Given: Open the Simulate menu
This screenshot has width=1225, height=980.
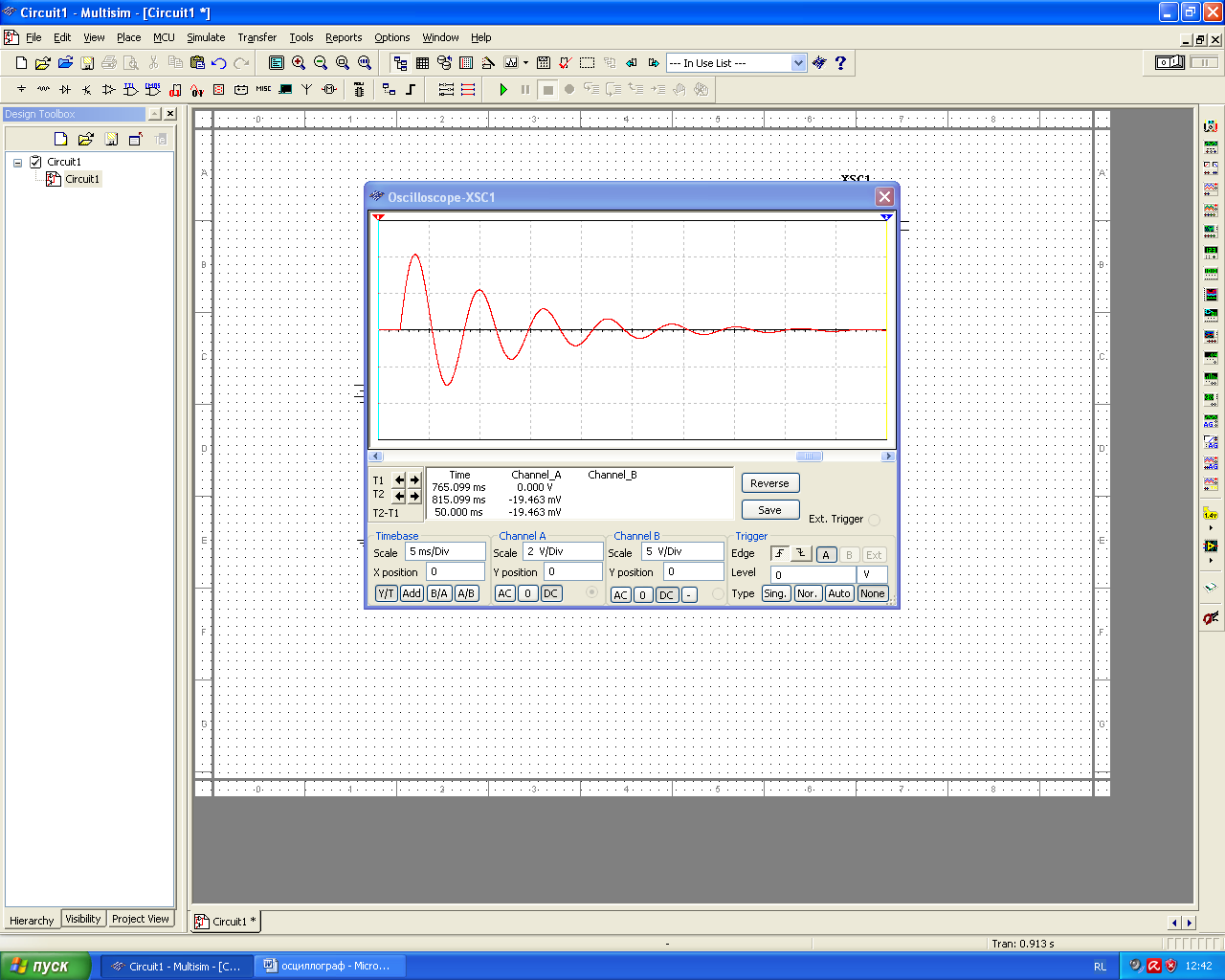Looking at the screenshot, I should (x=206, y=37).
